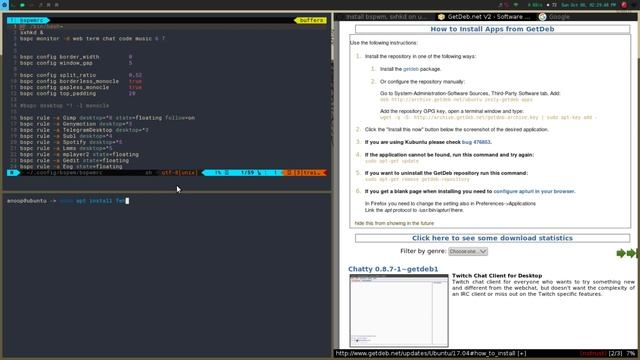Click the 'bspc config window_gap' line
The width and height of the screenshot is (640, 360).
click(x=76, y=63)
